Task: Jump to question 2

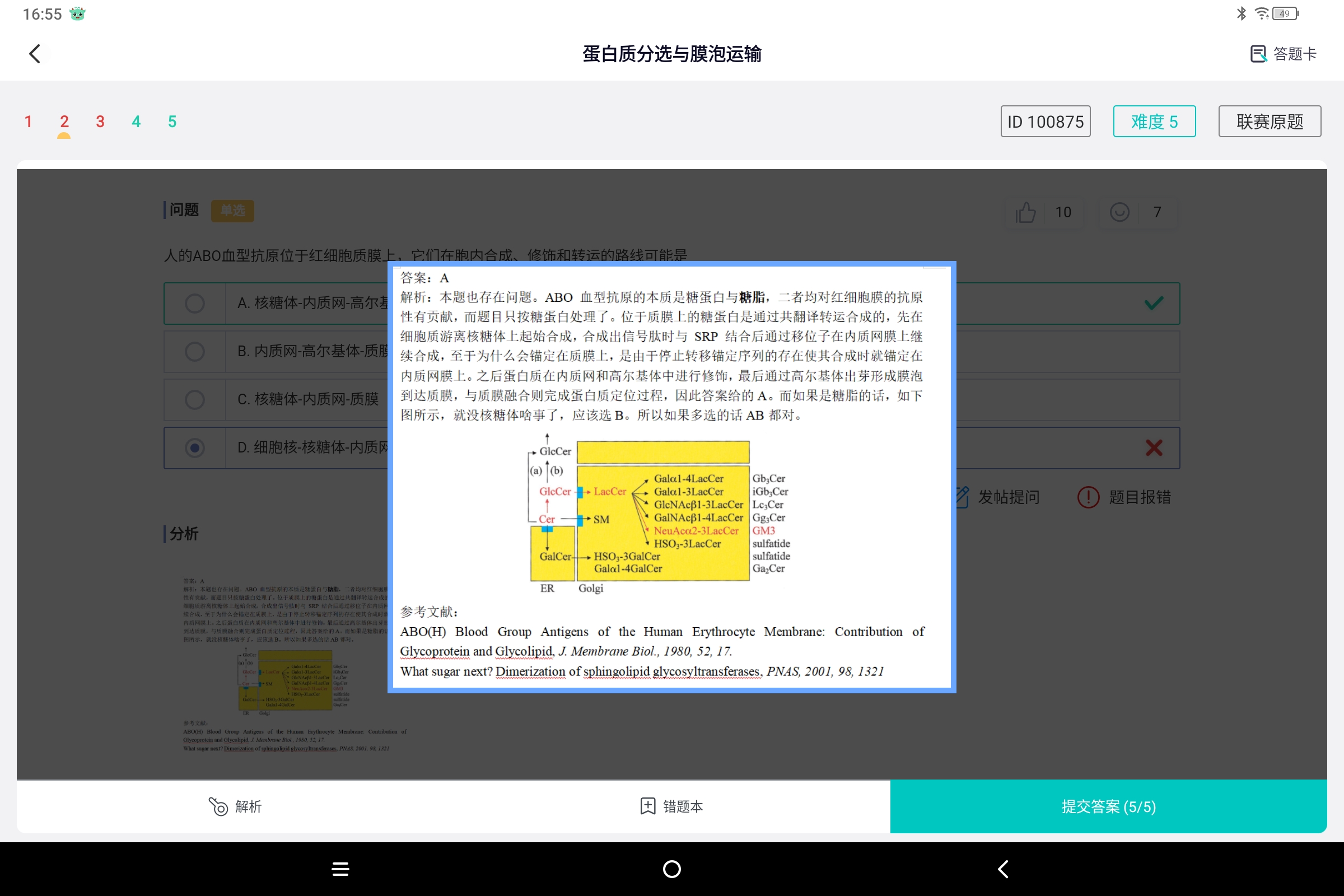Action: pyautogui.click(x=64, y=121)
